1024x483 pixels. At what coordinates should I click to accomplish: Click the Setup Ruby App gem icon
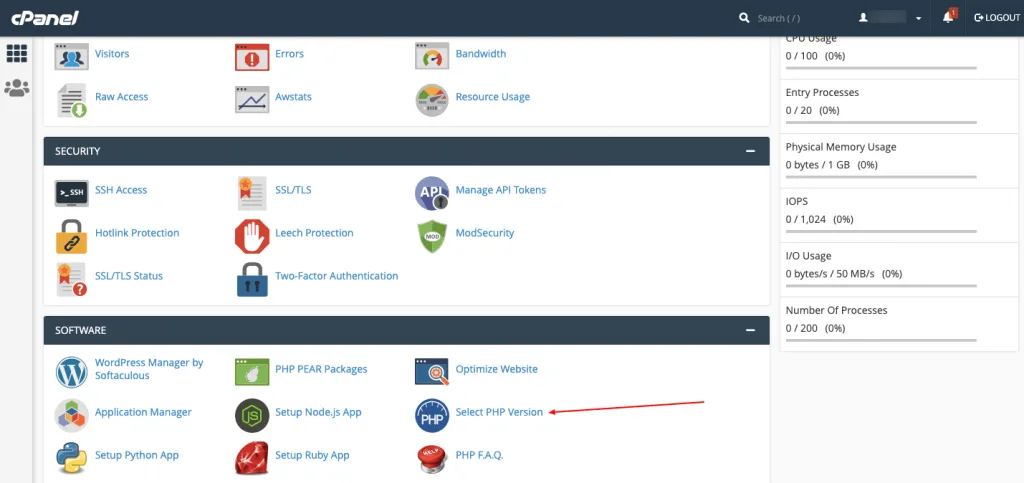coord(252,458)
